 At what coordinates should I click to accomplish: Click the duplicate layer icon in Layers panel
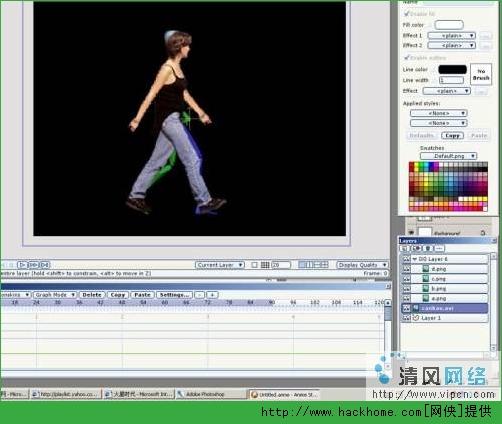coord(416,248)
